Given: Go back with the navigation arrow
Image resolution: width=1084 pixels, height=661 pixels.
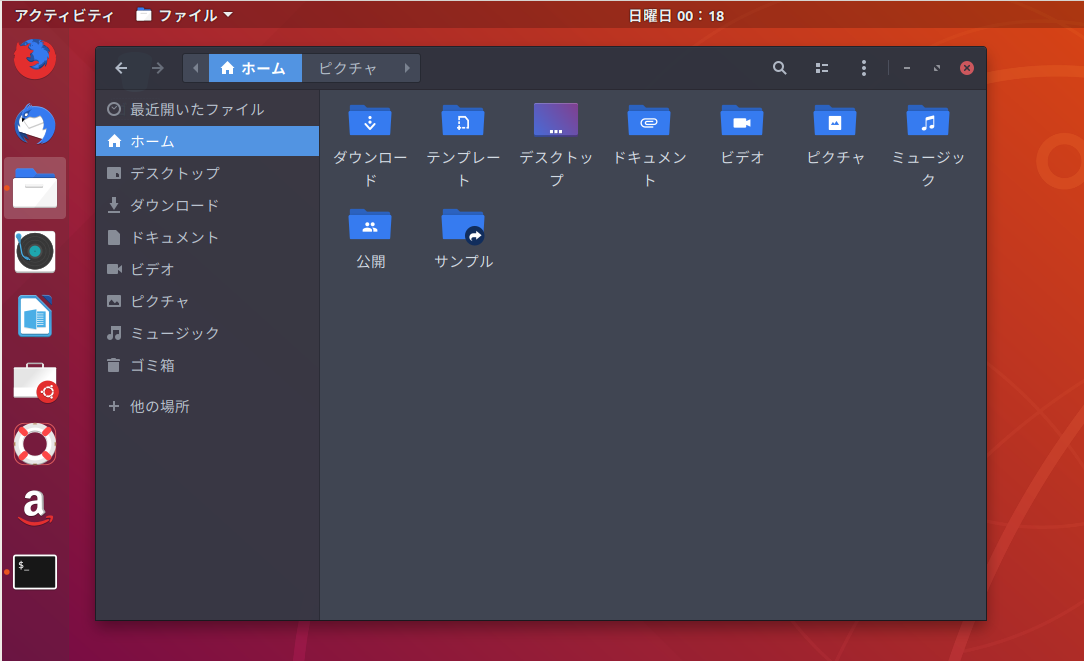Looking at the screenshot, I should pos(121,68).
